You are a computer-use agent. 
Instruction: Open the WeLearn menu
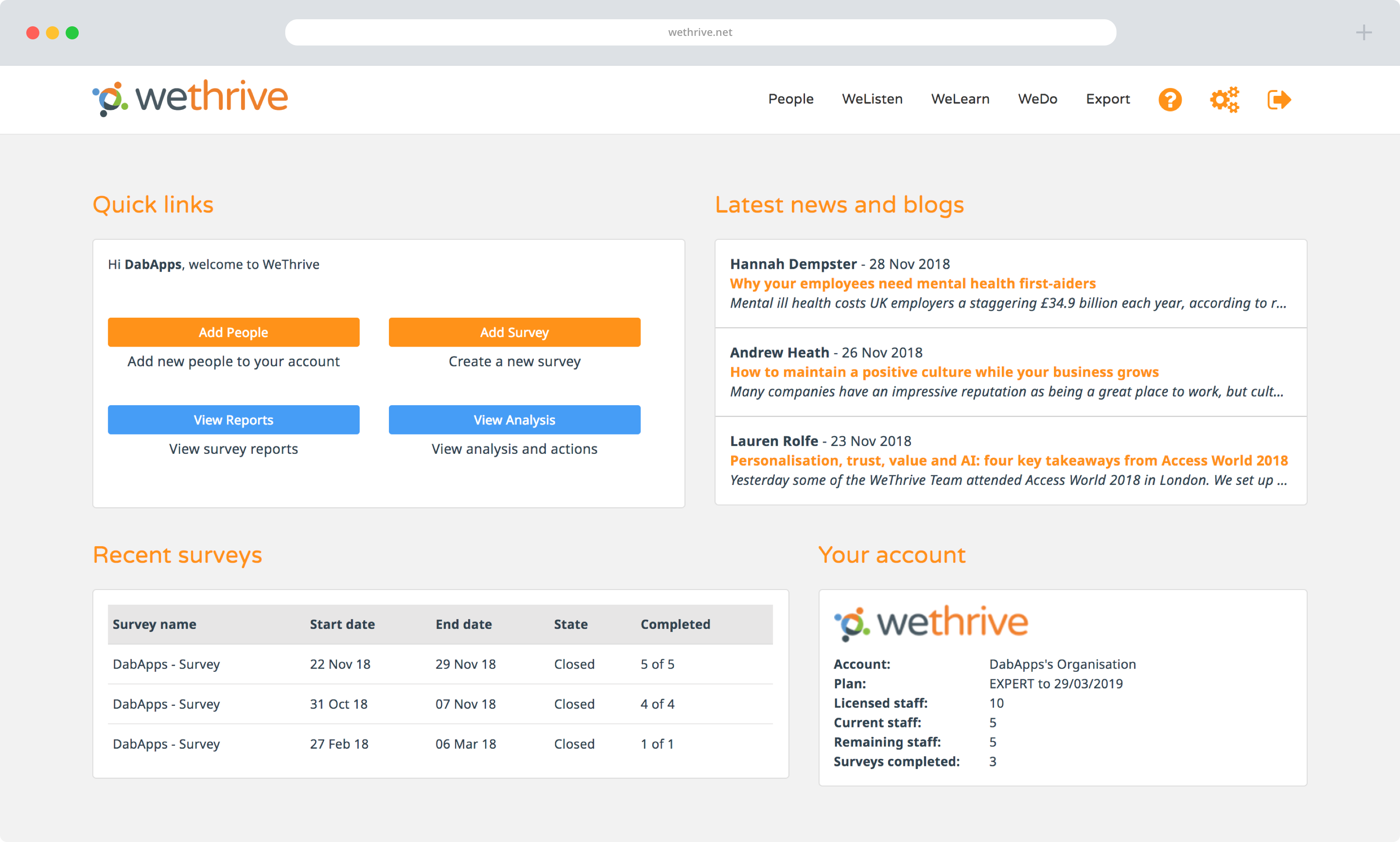[960, 99]
